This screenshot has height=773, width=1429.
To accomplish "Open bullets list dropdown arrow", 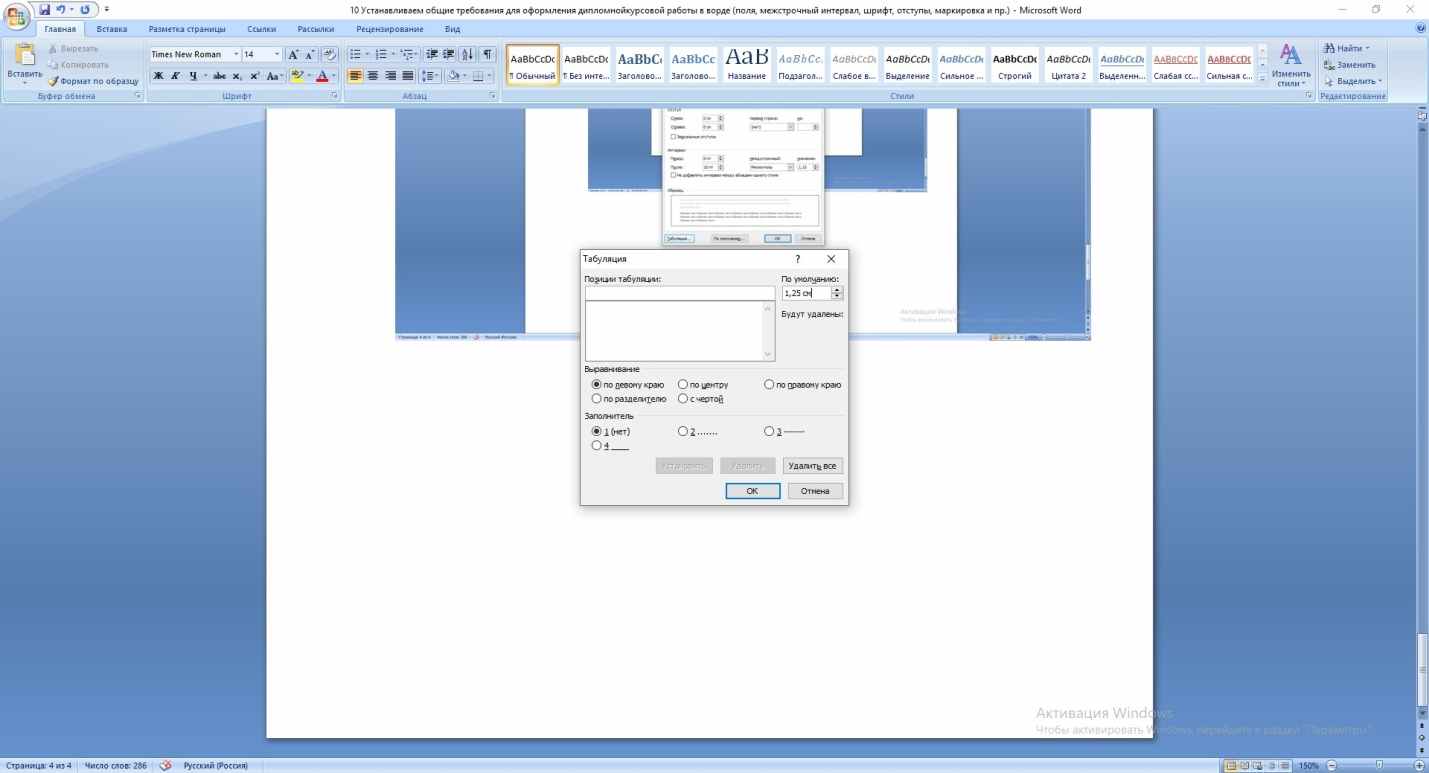I will 366,55.
